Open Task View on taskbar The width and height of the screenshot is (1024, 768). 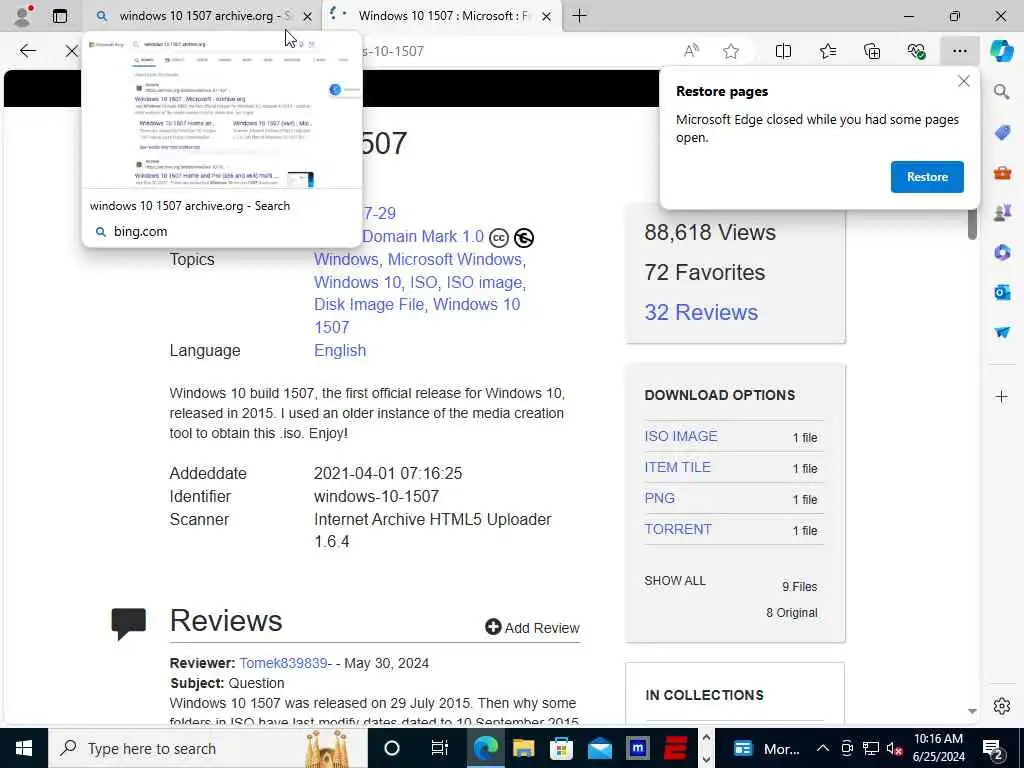click(x=440, y=748)
